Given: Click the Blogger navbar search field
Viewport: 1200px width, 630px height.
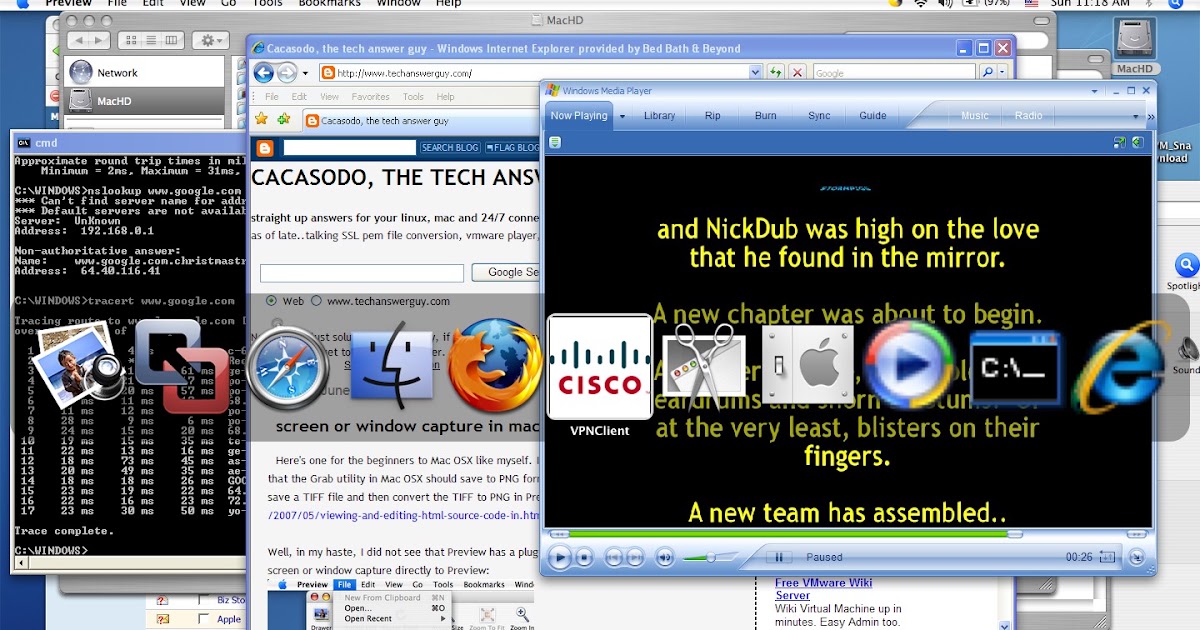Looking at the screenshot, I should [x=349, y=148].
